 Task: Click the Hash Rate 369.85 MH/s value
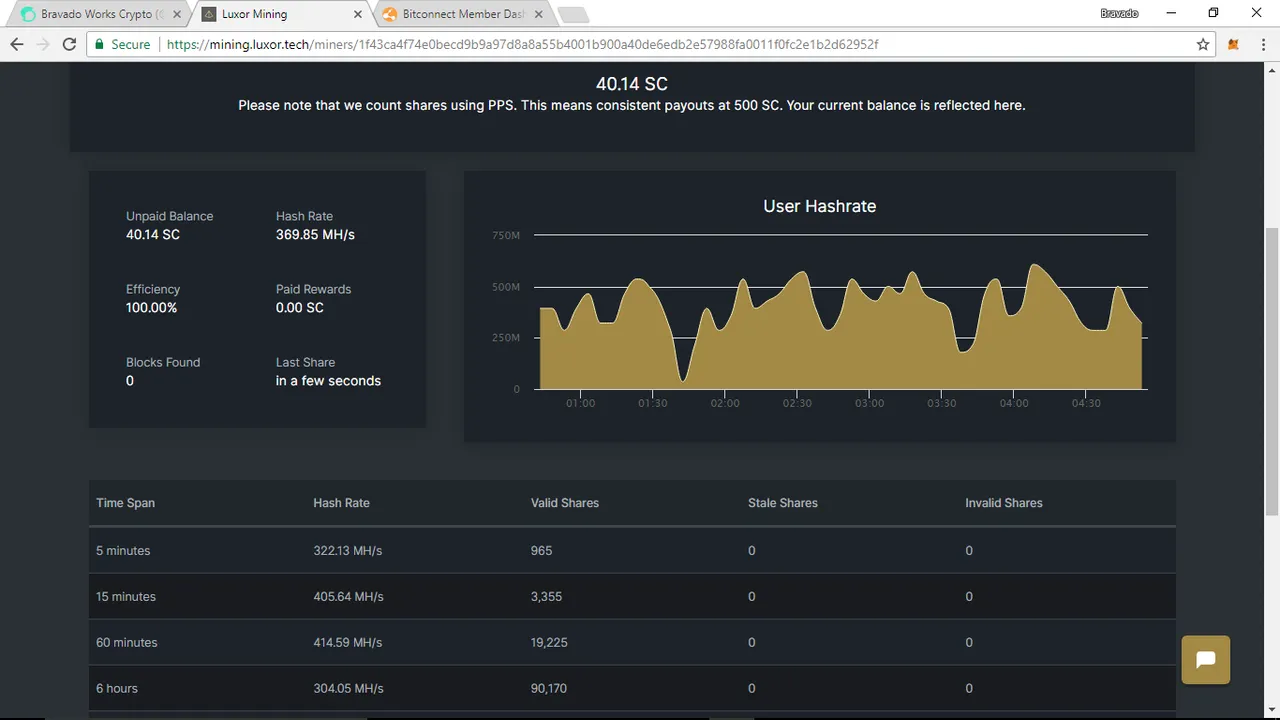tap(315, 235)
